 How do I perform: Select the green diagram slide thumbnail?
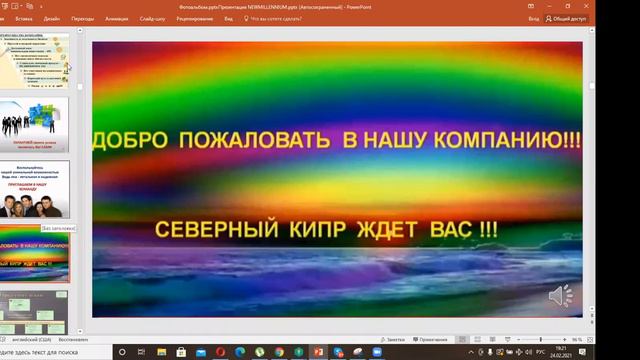(x=34, y=312)
